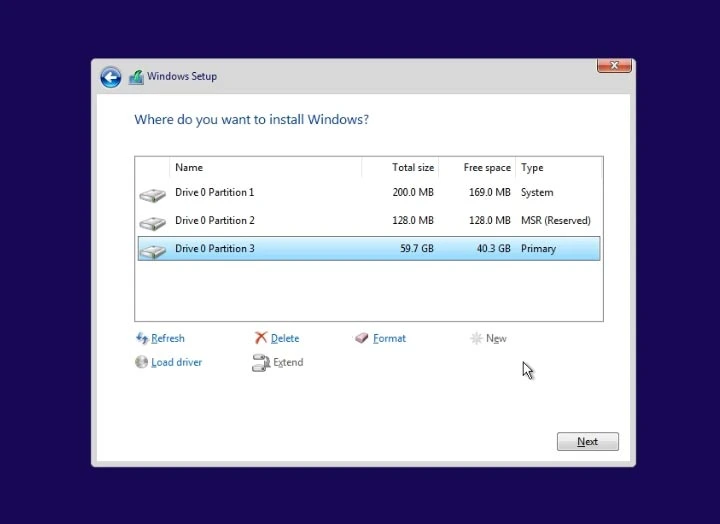Click the MSR (Reserved) type cell
Image resolution: width=720 pixels, height=524 pixels.
click(x=556, y=220)
